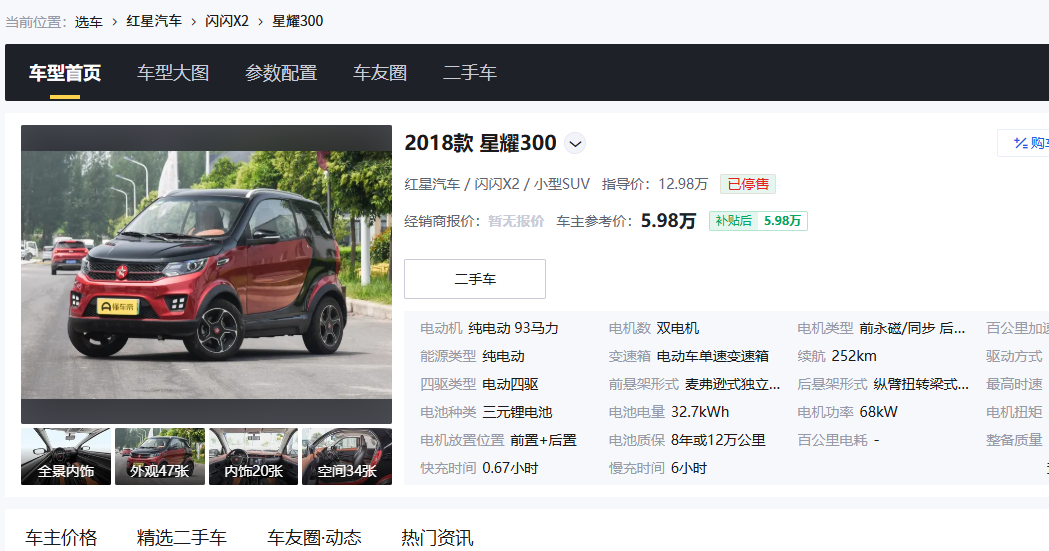Switch to the 车型大图 tab
This screenshot has height=551, width=1049.
point(173,73)
